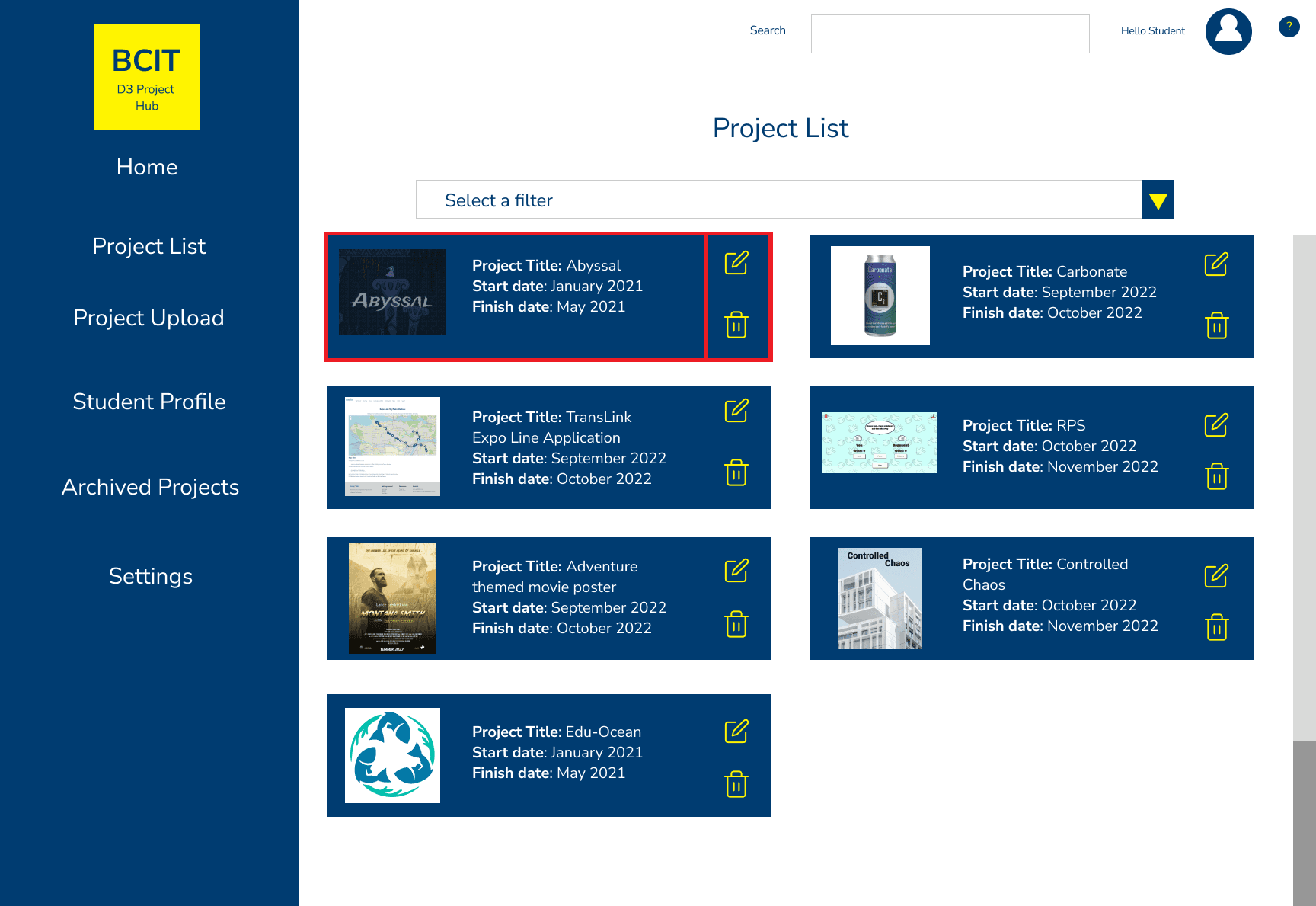Click the Edu-Ocean project thumbnail

(x=392, y=755)
